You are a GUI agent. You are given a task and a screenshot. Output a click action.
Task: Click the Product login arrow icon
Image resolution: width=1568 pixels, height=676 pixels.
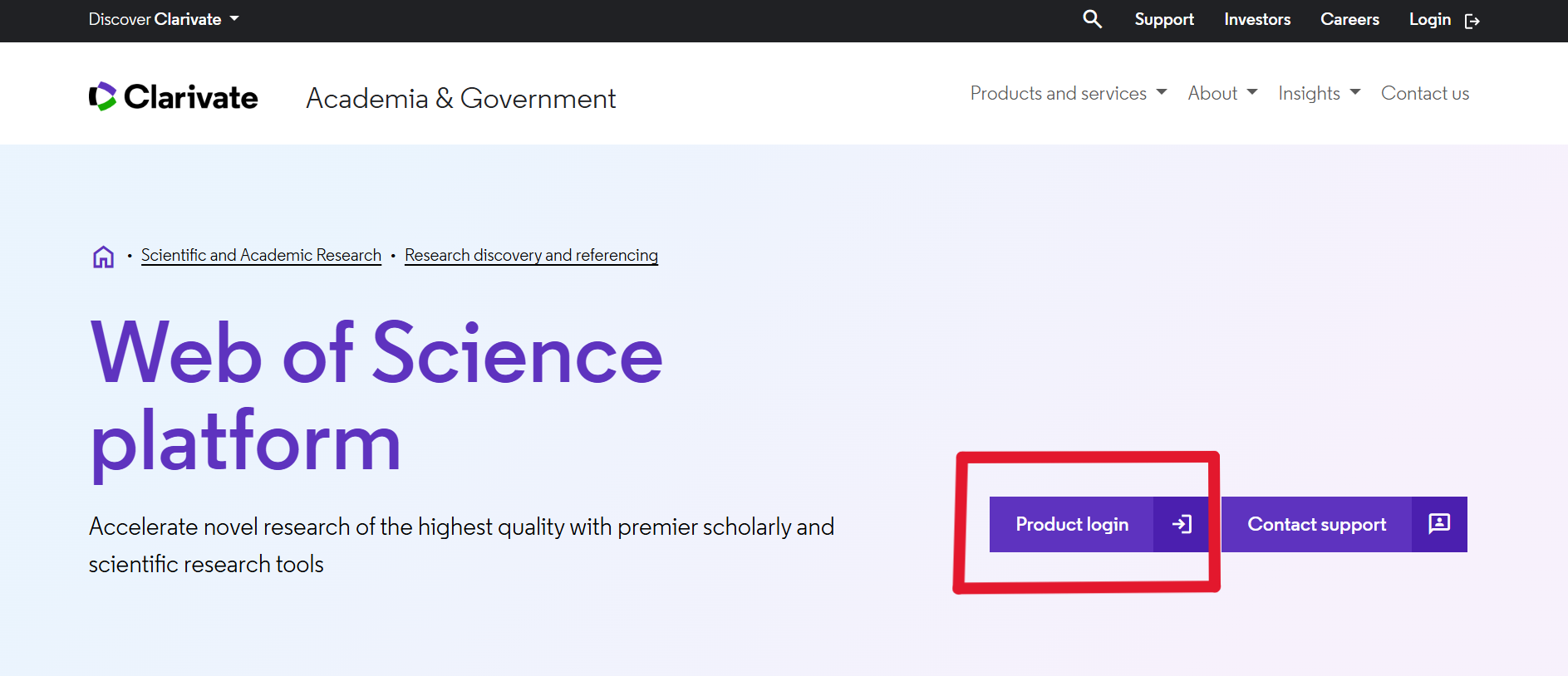(1182, 524)
